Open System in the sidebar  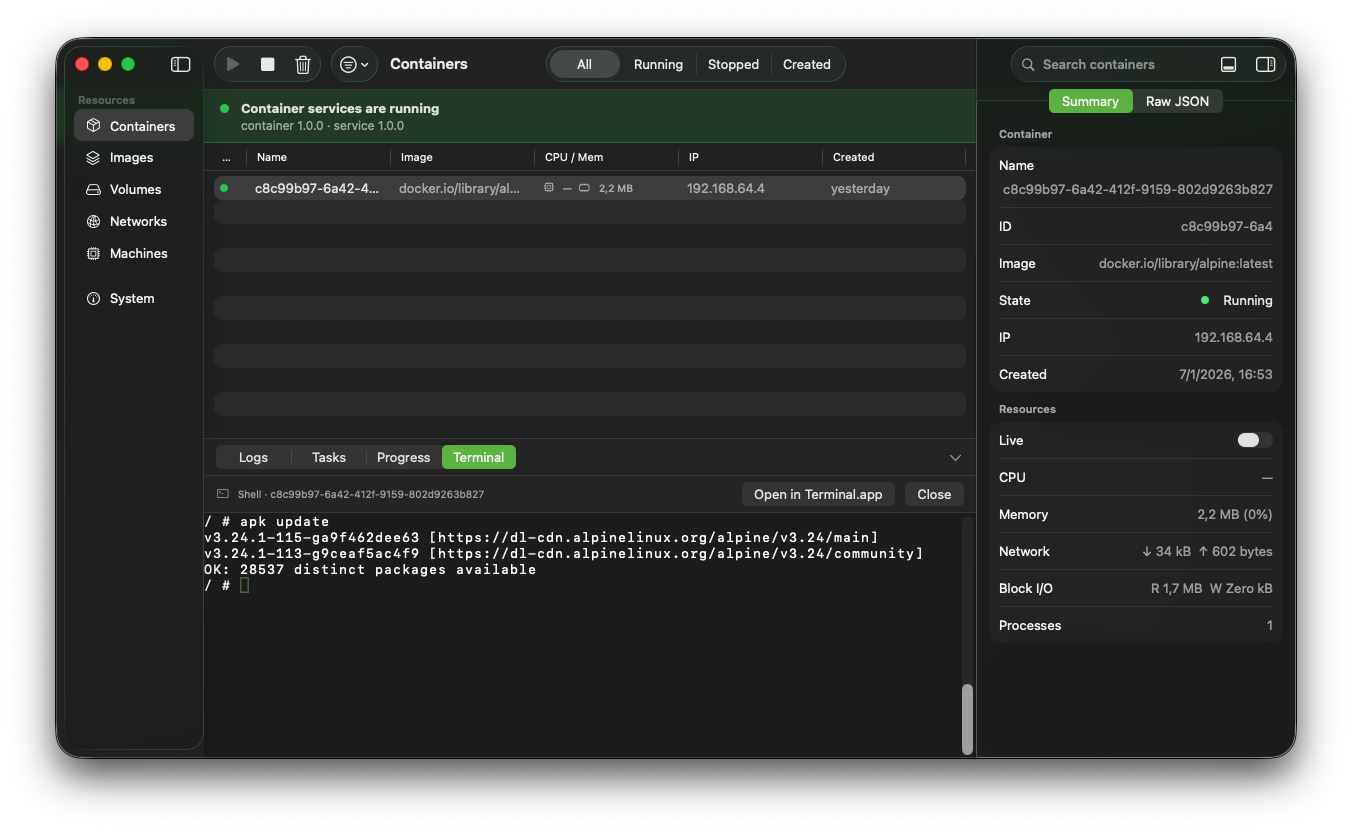134,298
